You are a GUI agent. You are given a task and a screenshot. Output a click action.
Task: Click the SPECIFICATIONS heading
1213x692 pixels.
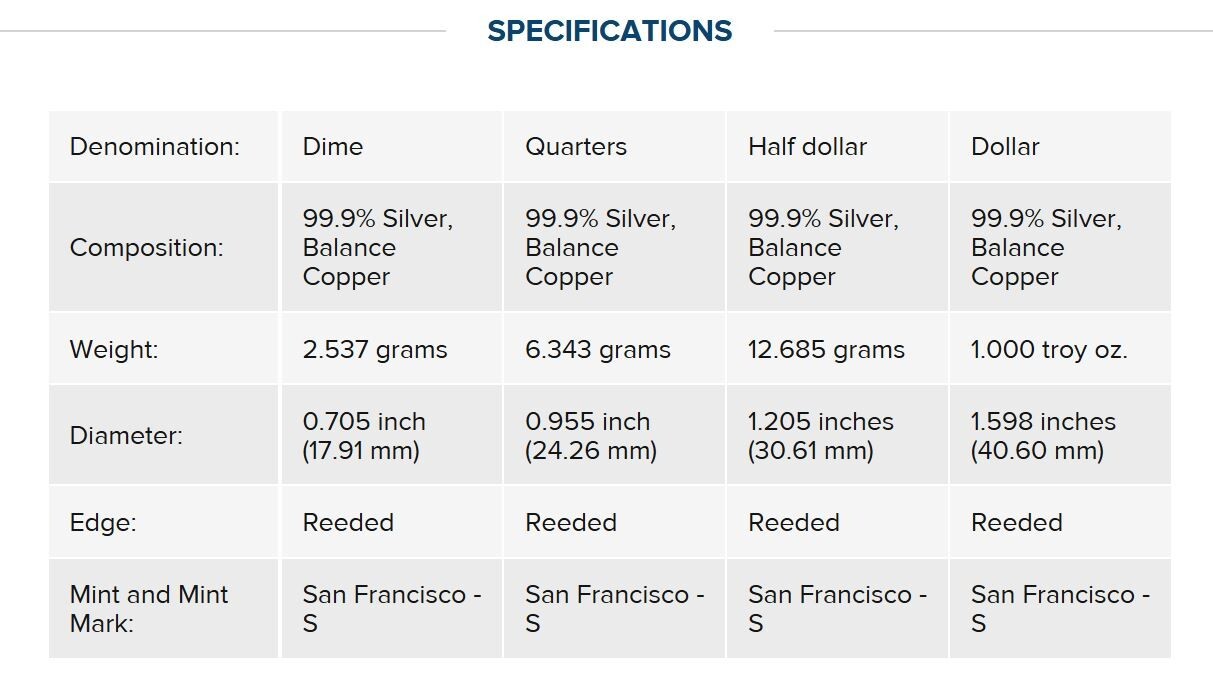tap(609, 31)
